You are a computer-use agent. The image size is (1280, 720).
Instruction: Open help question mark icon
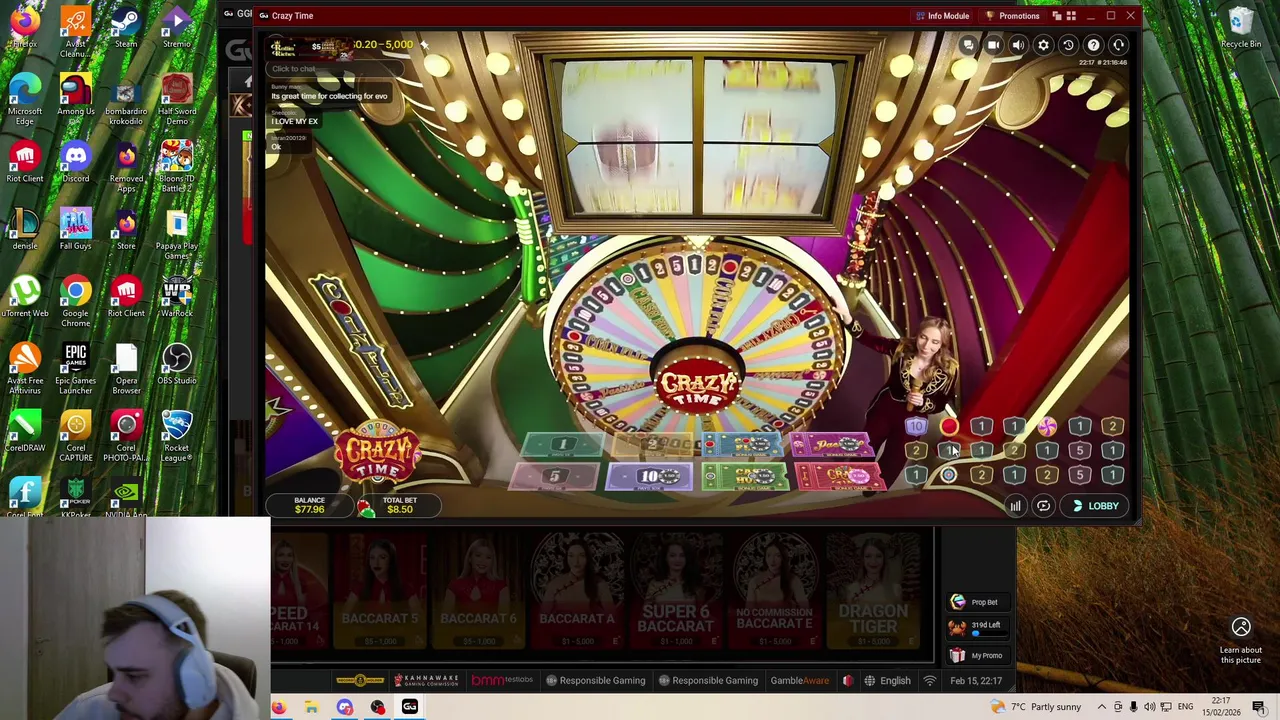[x=1093, y=45]
